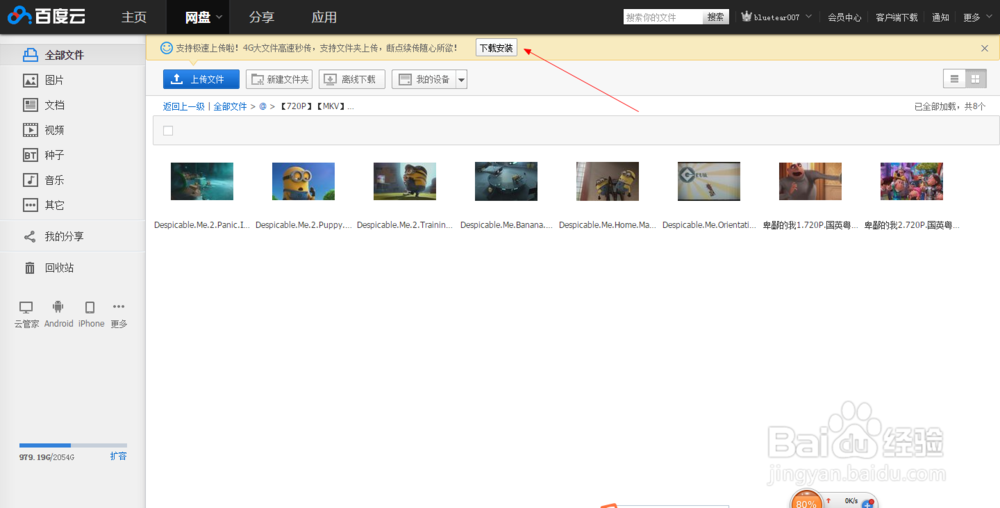Expand the bluetear007 user menu
This screenshot has height=508, width=1000.
[809, 16]
